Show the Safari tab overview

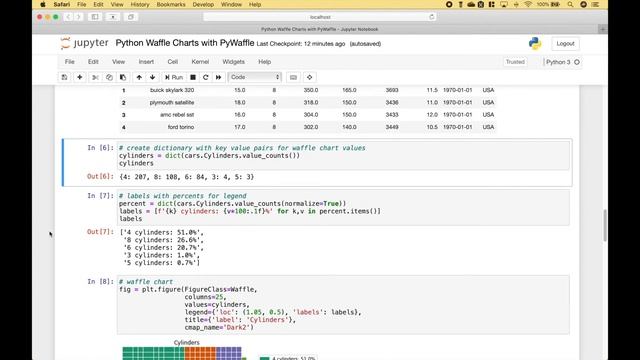click(131, 17)
